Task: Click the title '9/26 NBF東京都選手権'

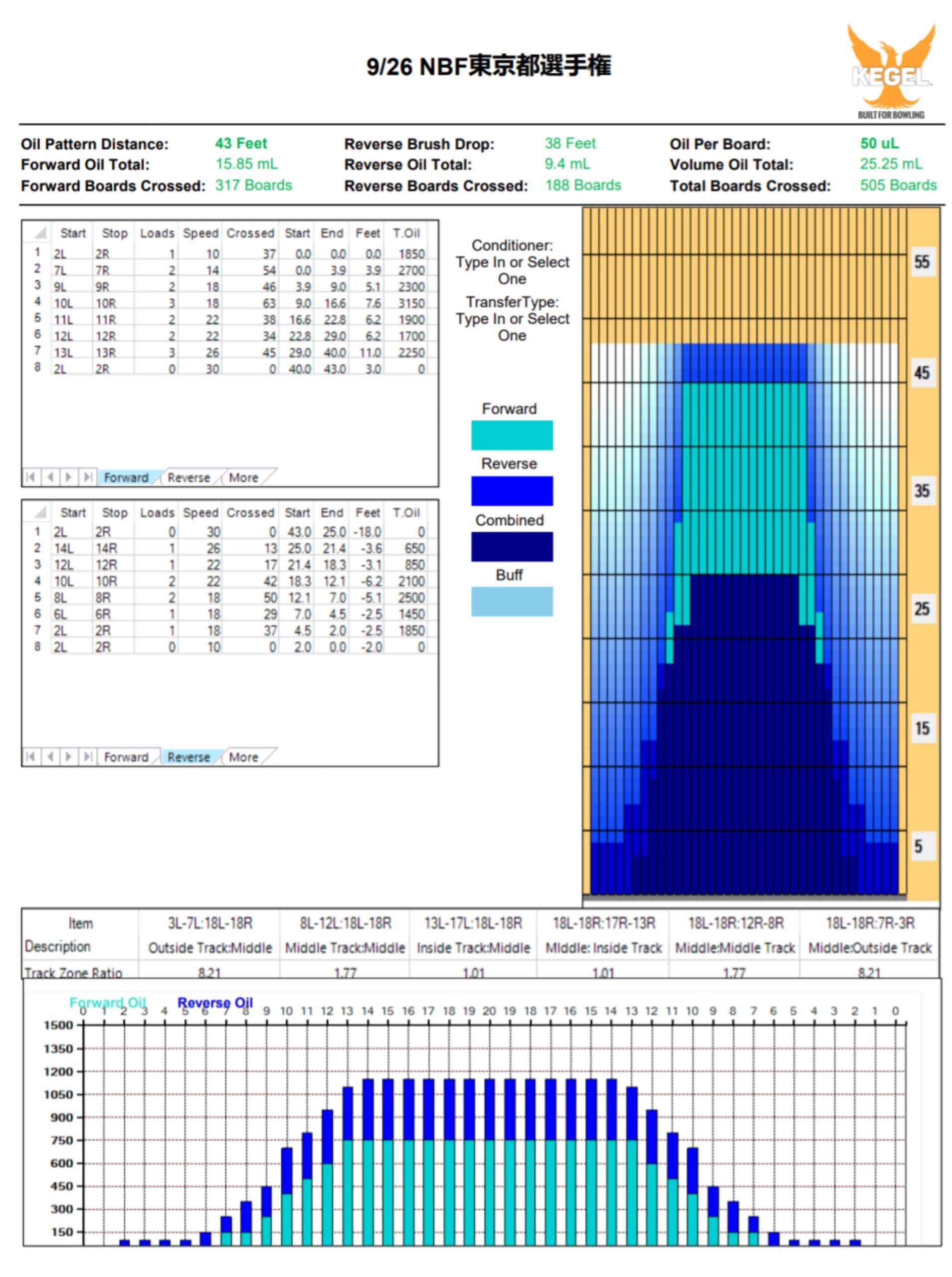Action: (489, 66)
